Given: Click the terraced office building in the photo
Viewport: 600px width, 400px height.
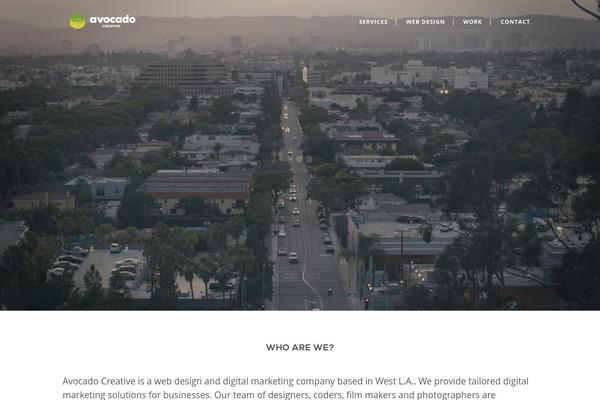Looking at the screenshot, I should (184, 77).
